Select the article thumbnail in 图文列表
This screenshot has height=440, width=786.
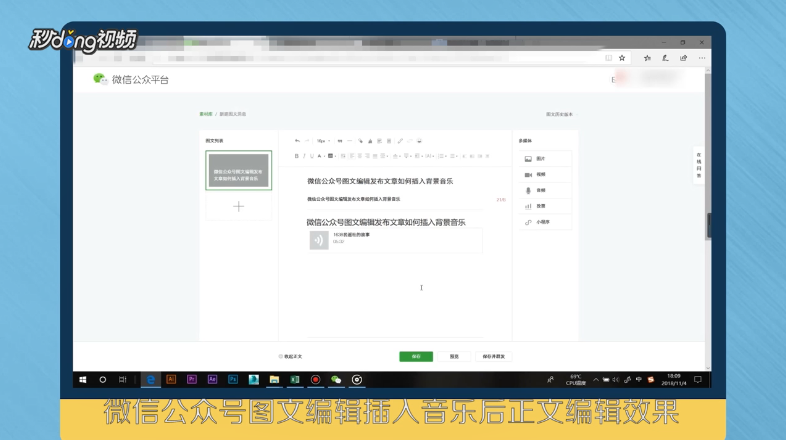click(x=239, y=170)
